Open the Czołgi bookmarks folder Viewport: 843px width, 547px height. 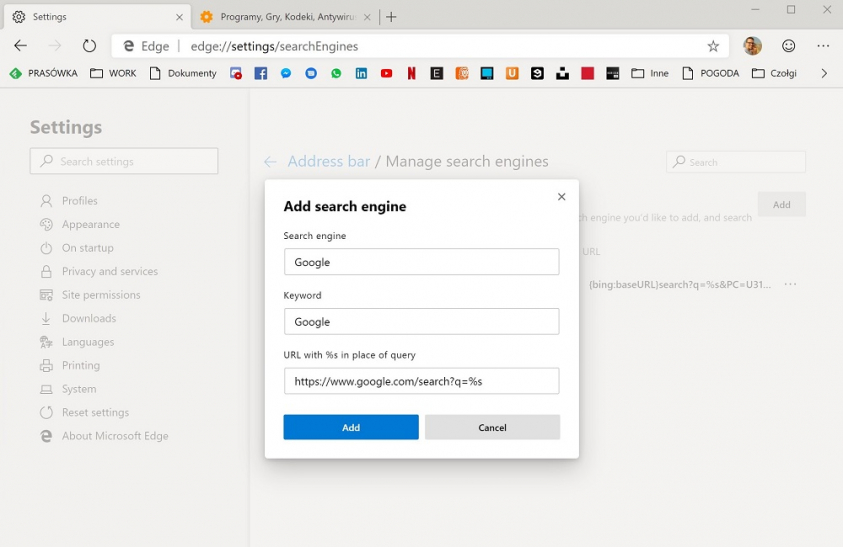click(774, 74)
